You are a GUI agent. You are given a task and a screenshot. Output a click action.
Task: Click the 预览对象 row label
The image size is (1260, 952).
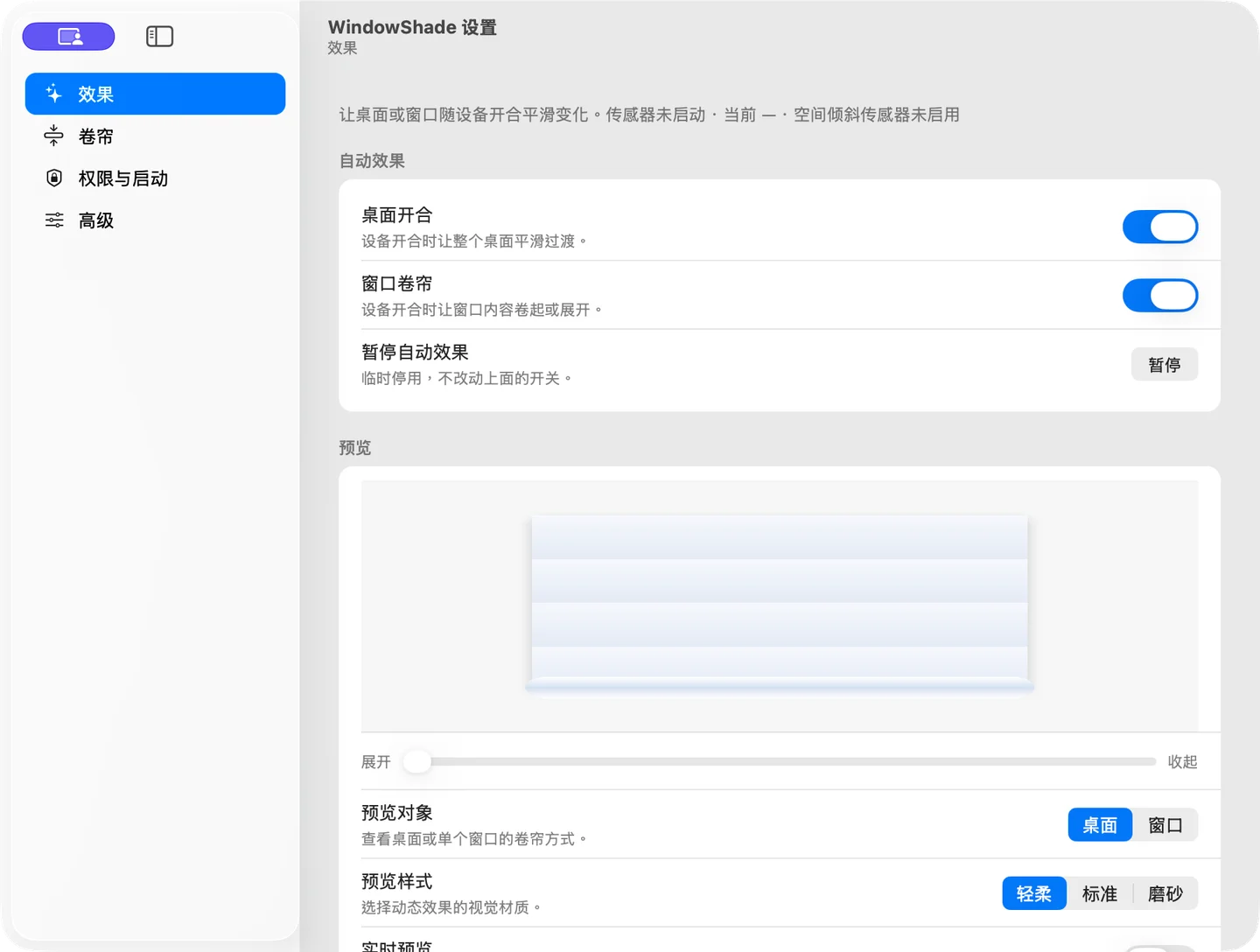pos(397,813)
